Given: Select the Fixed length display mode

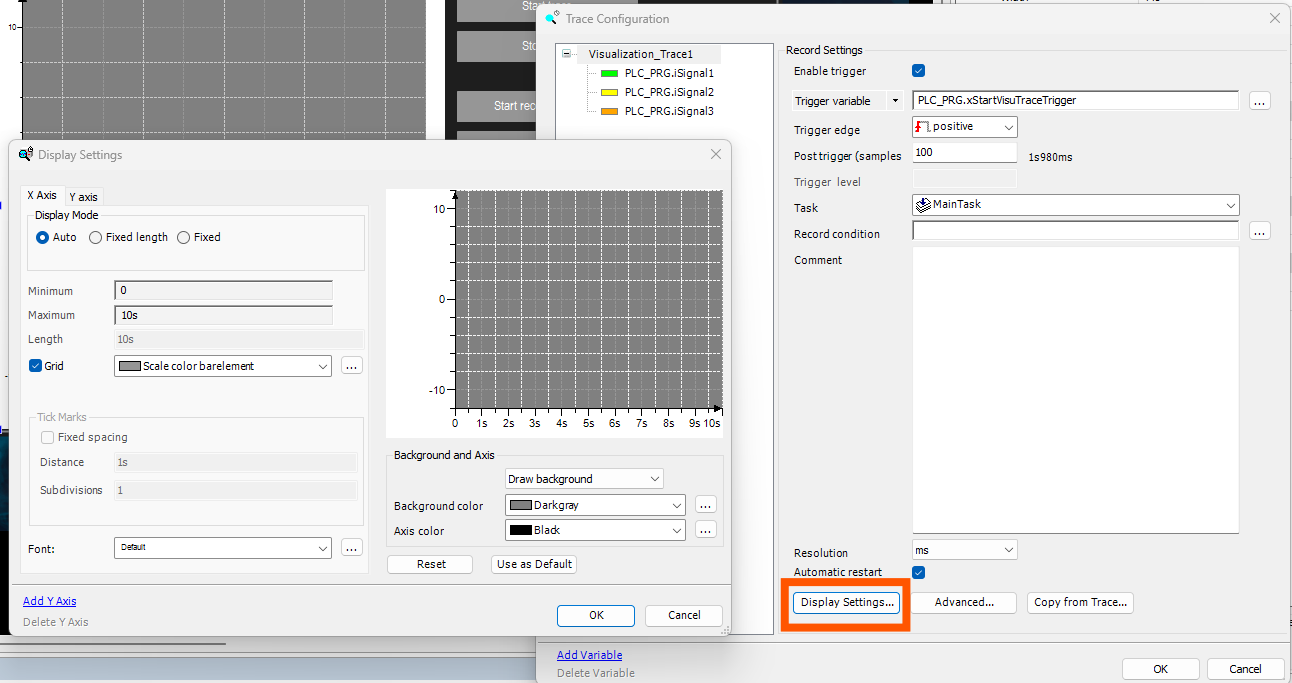Looking at the screenshot, I should click(x=95, y=237).
